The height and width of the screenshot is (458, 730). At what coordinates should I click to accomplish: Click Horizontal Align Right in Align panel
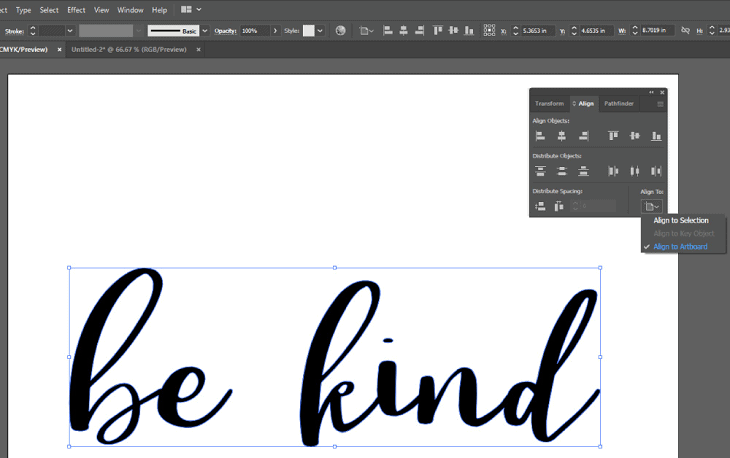(583, 136)
